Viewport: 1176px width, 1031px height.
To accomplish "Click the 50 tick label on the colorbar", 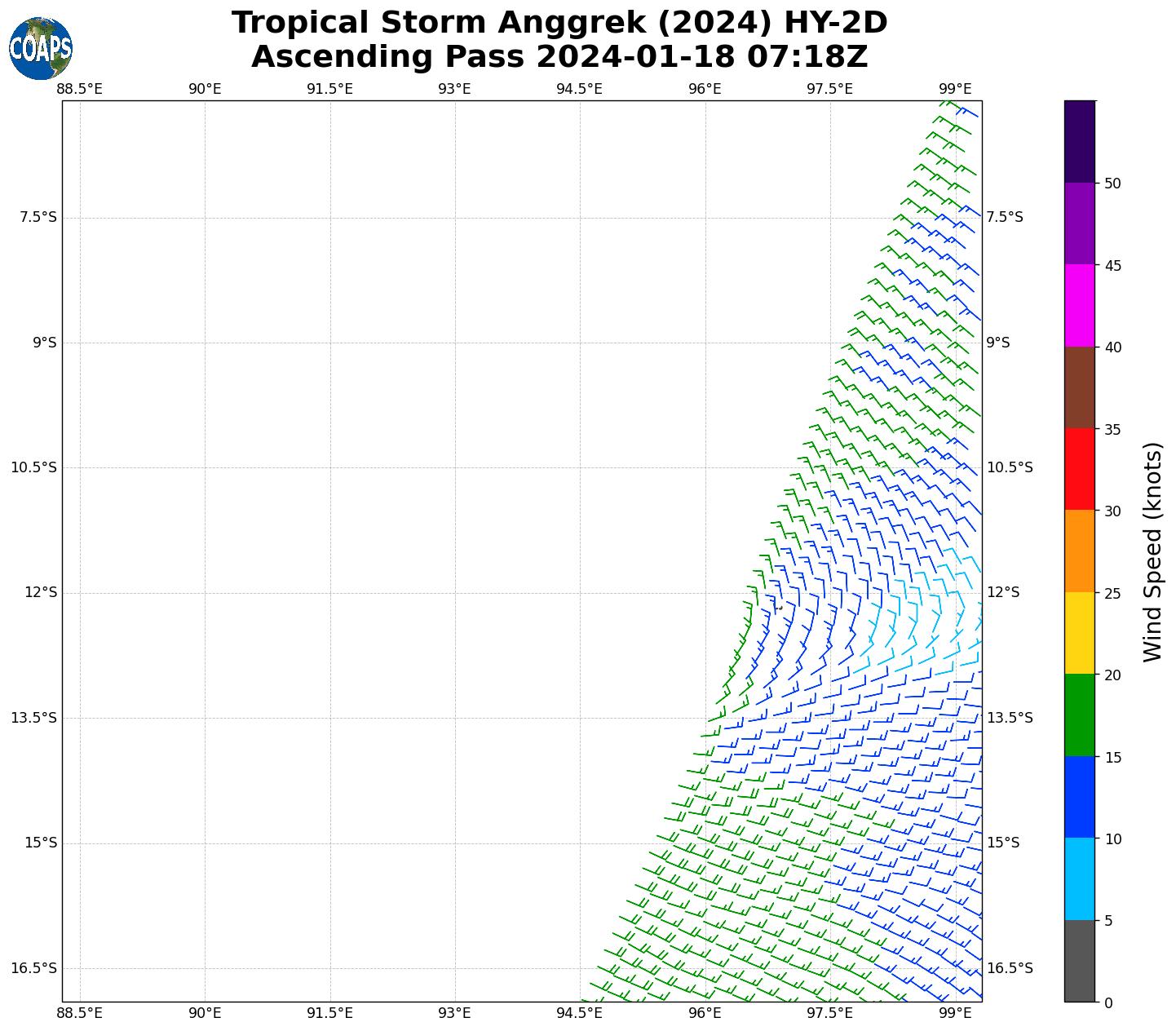I will click(x=1112, y=184).
